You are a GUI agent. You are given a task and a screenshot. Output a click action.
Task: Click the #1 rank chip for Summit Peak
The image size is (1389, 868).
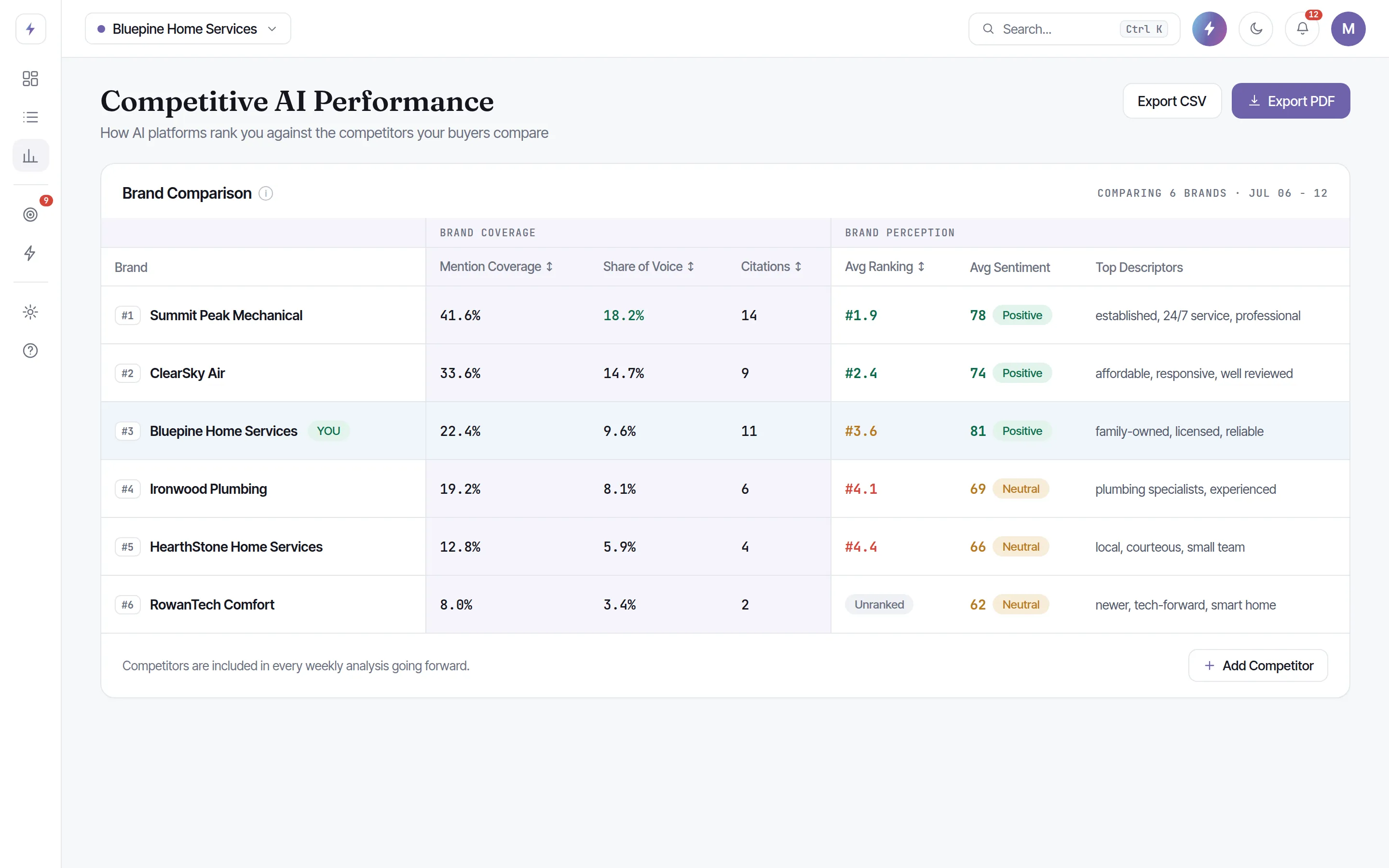(127, 315)
